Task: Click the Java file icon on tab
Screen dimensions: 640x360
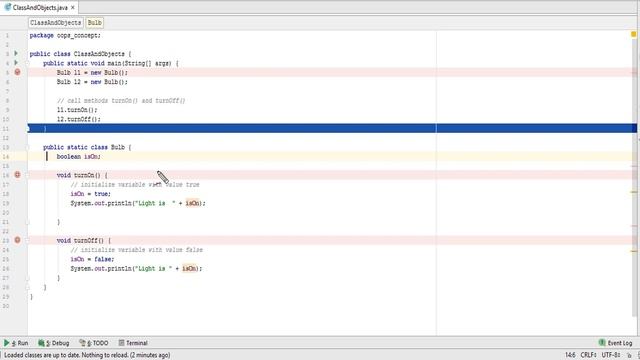Action: (x=8, y=7)
